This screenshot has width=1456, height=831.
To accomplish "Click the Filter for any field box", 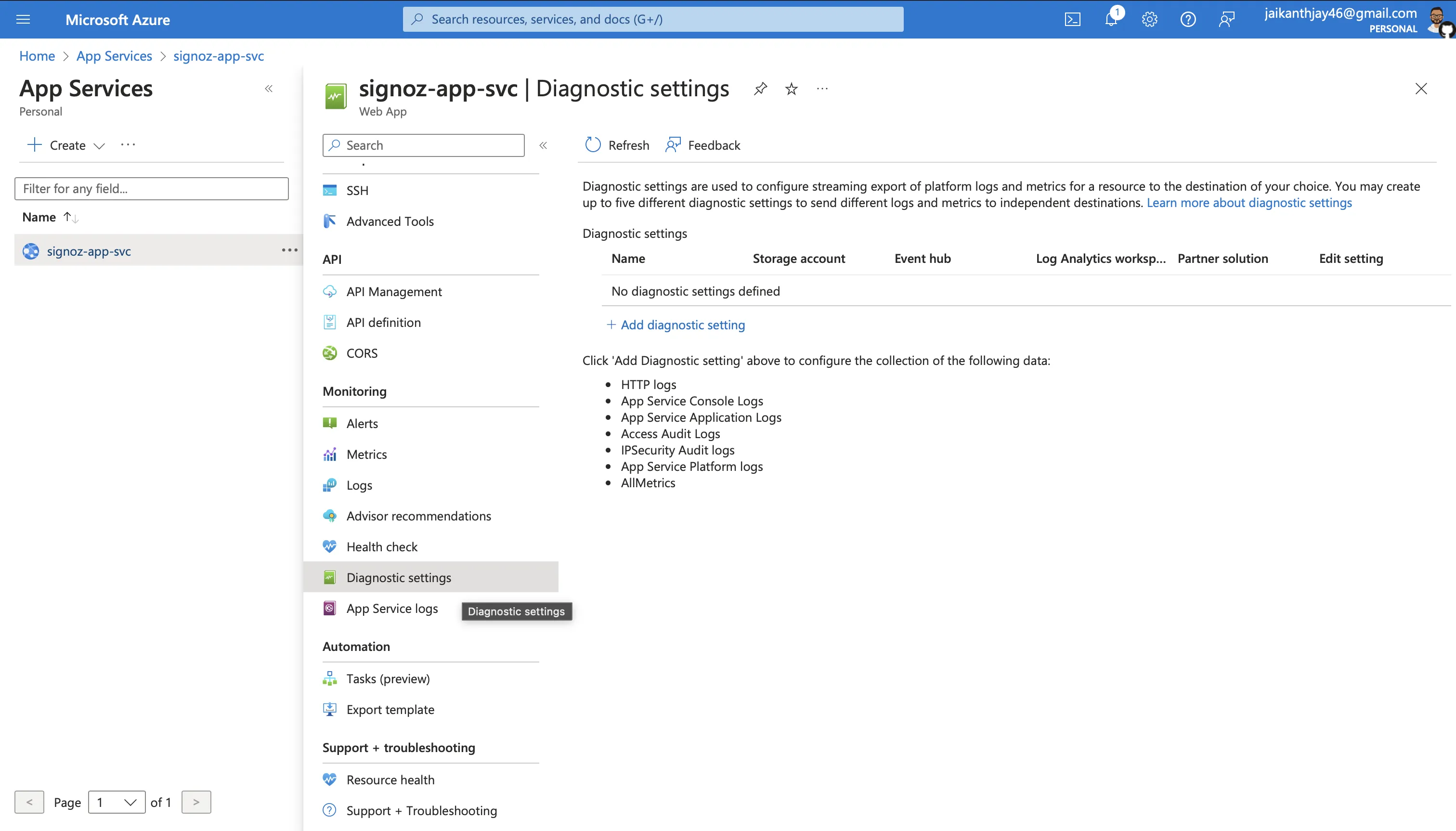I will click(x=151, y=188).
